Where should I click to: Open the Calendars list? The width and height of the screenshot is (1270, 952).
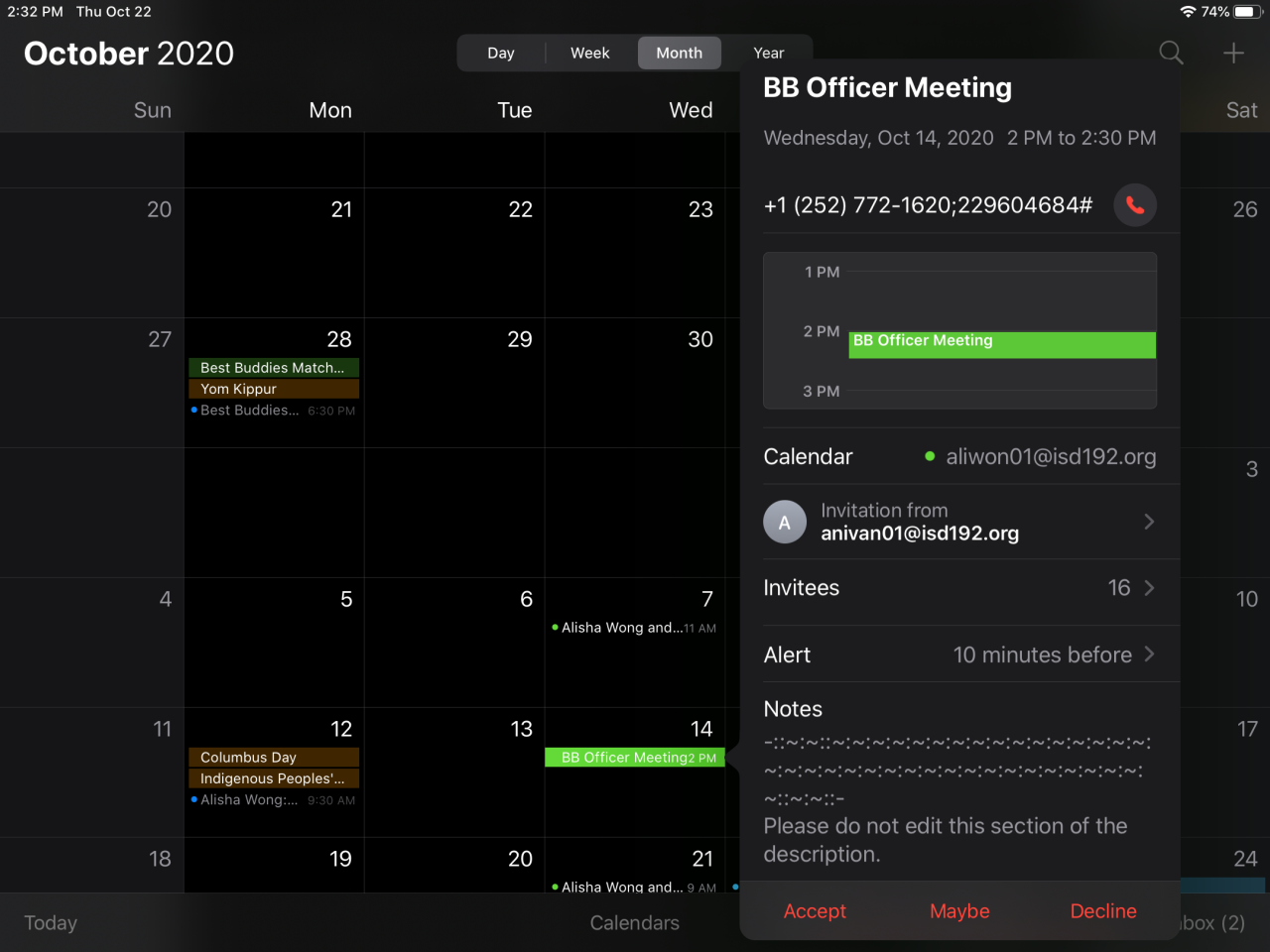coord(635,923)
